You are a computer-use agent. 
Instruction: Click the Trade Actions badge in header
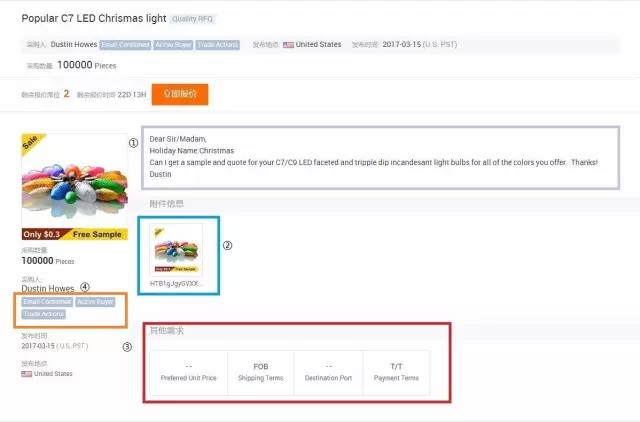[x=217, y=45]
